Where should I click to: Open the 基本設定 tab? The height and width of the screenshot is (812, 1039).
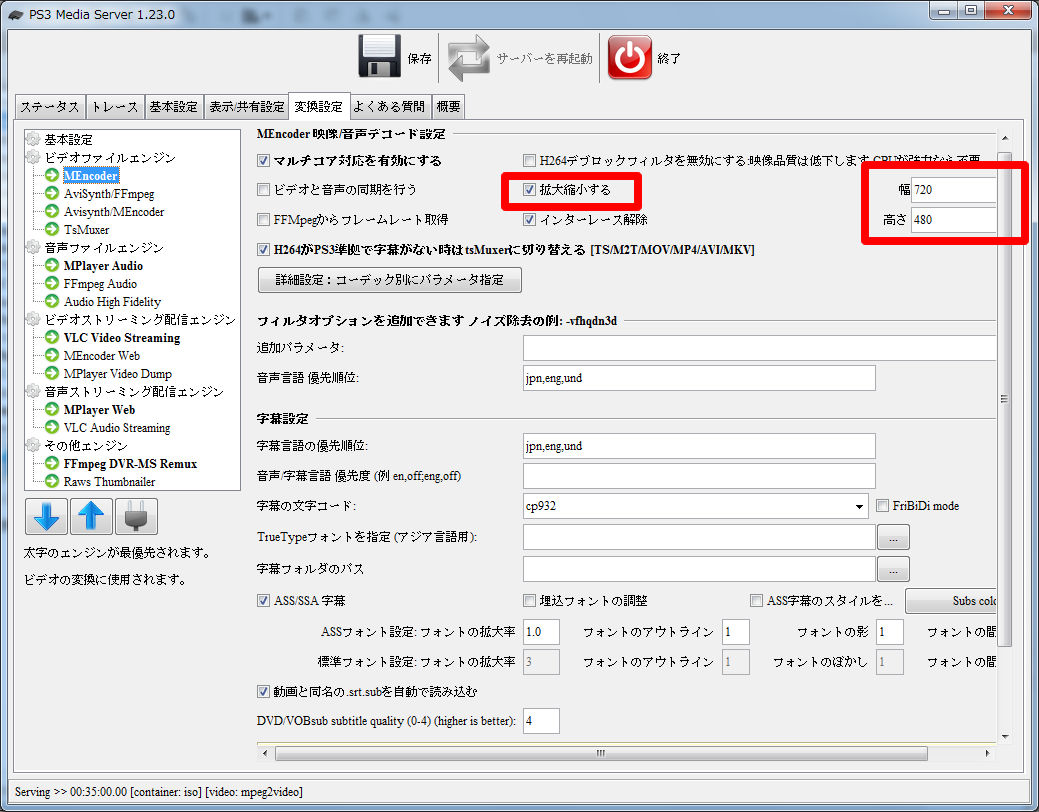coord(174,107)
